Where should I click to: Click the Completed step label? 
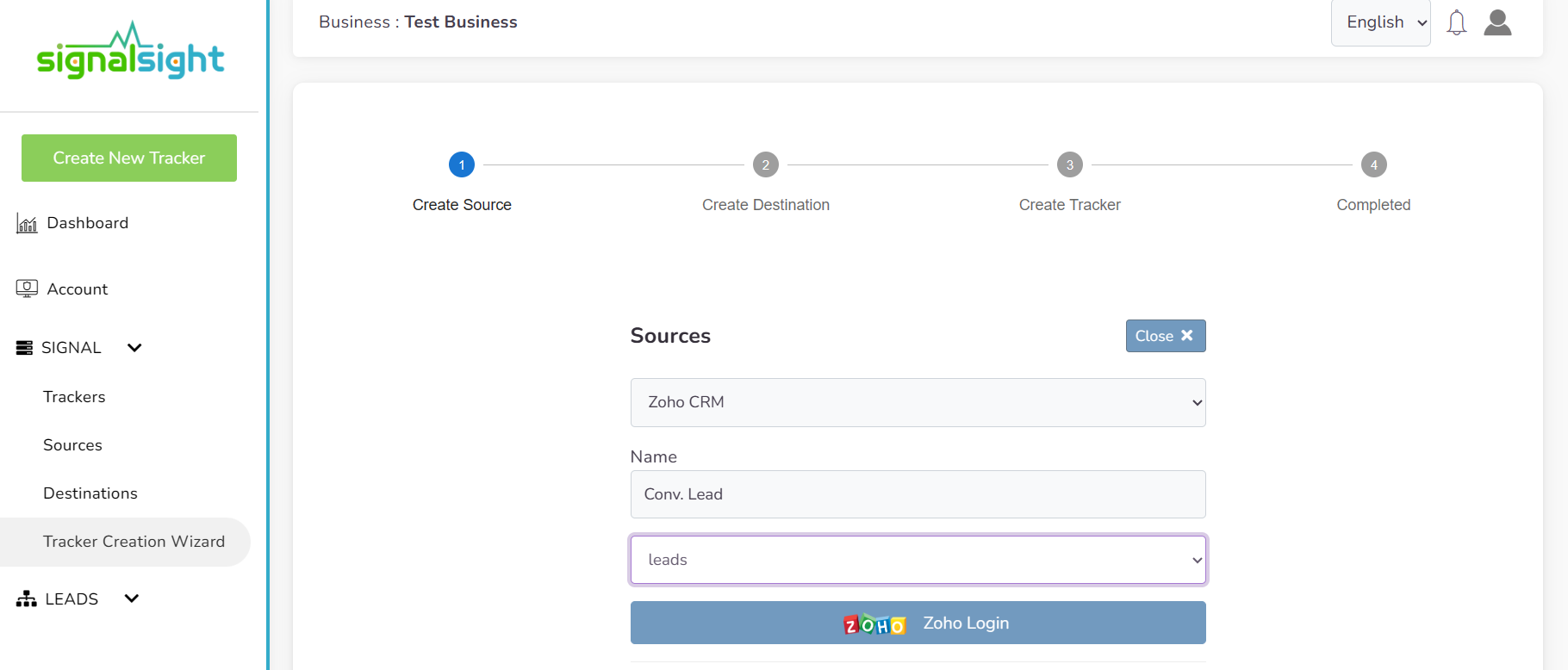[x=1373, y=205]
